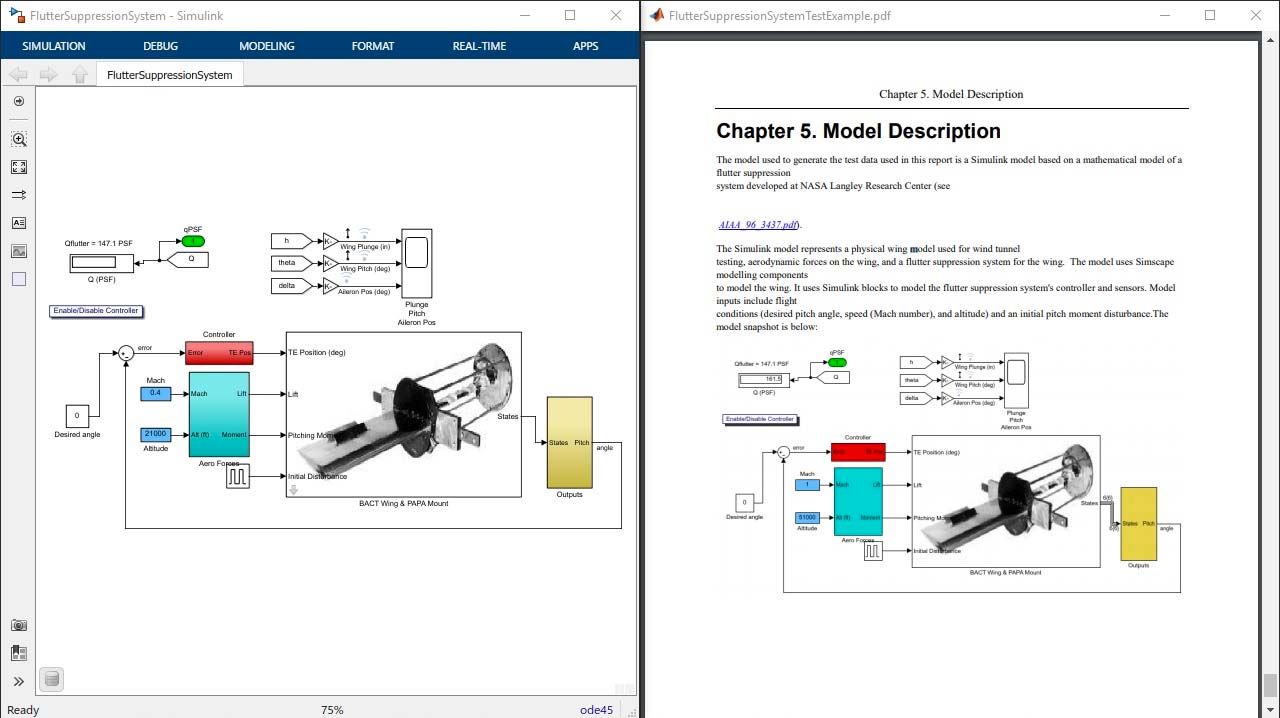Open the ode45 solver information

click(596, 710)
